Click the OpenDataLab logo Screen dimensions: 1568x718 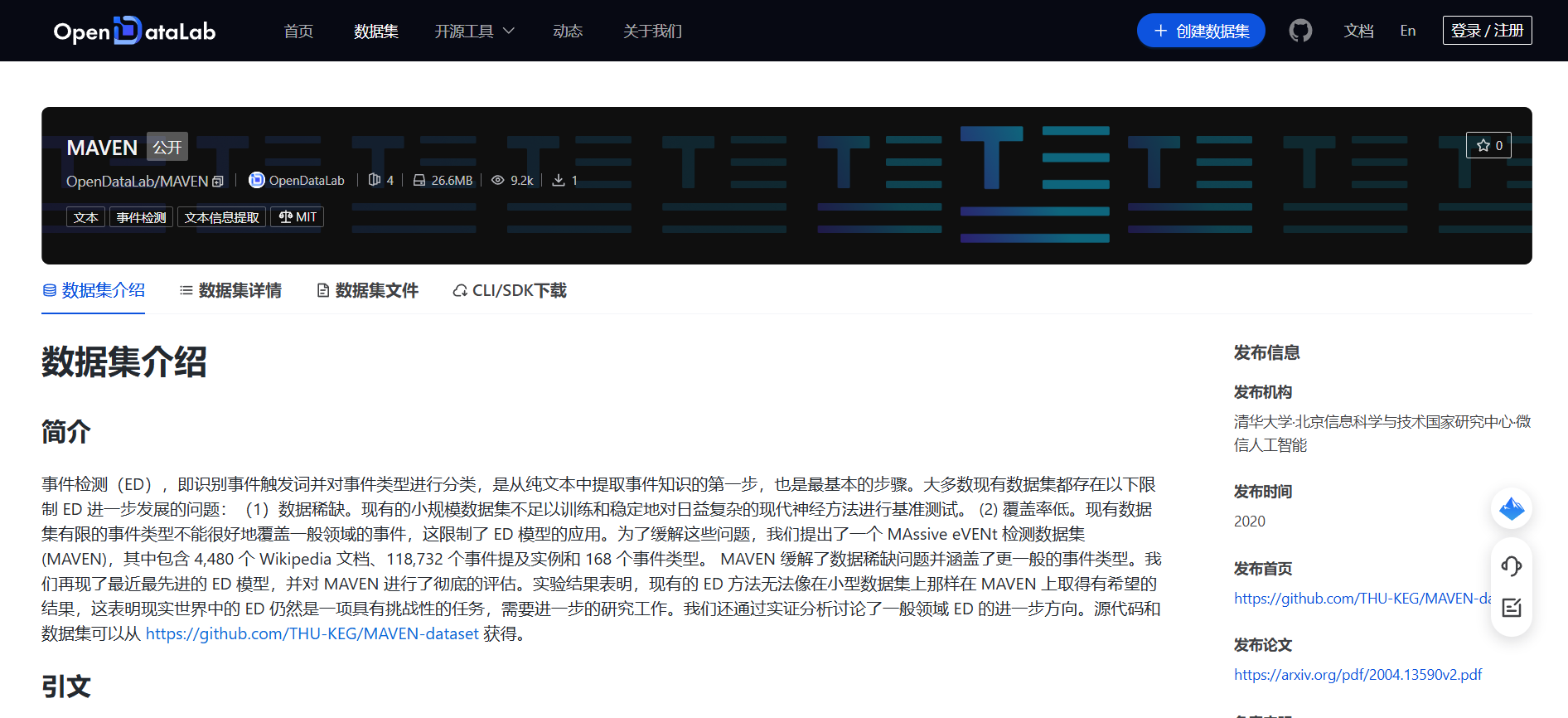[134, 31]
